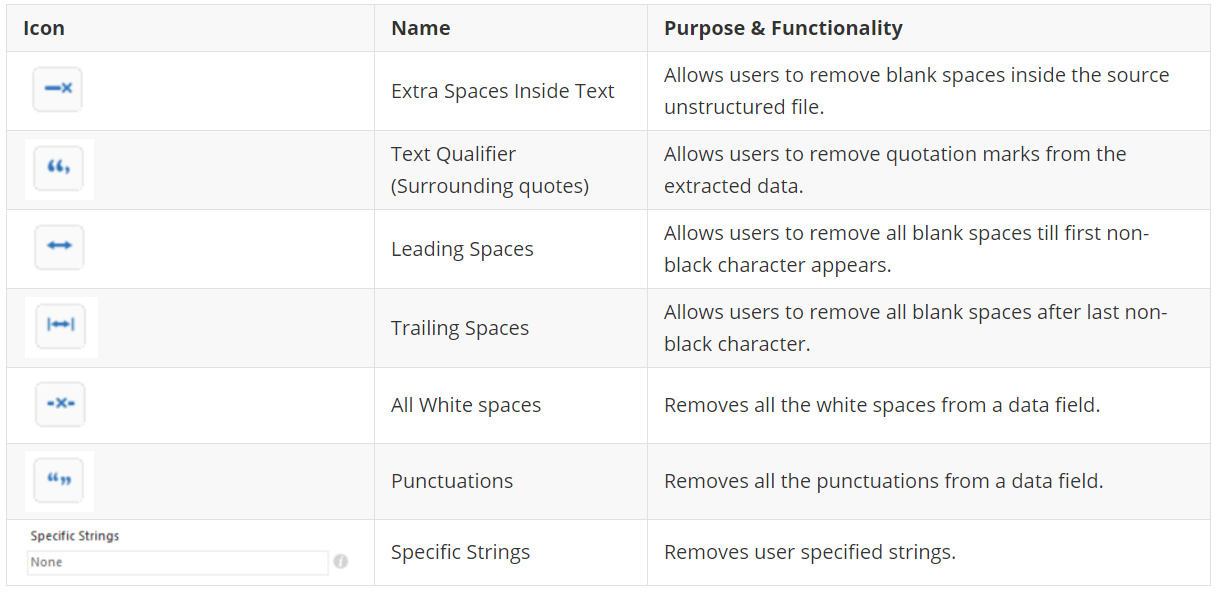The width and height of the screenshot is (1217, 594).
Task: Click the Extra Spaces Inside Text icon
Action: click(58, 89)
